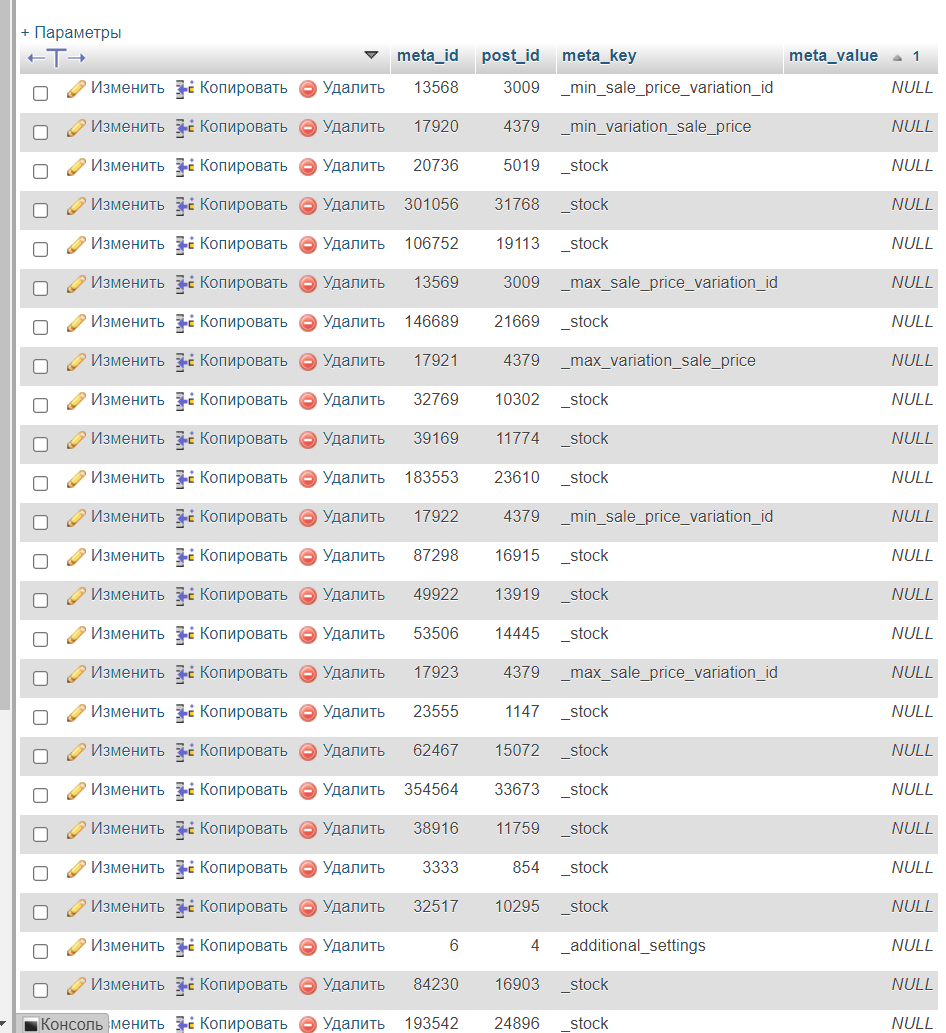Click the delete icon for meta_id 3333

pyautogui.click(x=308, y=869)
